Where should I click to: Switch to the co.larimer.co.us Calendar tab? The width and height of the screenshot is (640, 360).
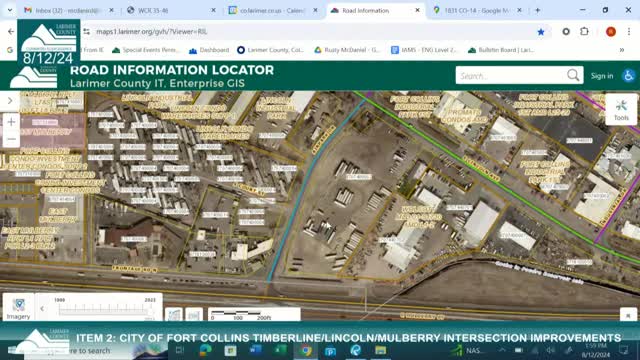click(273, 10)
